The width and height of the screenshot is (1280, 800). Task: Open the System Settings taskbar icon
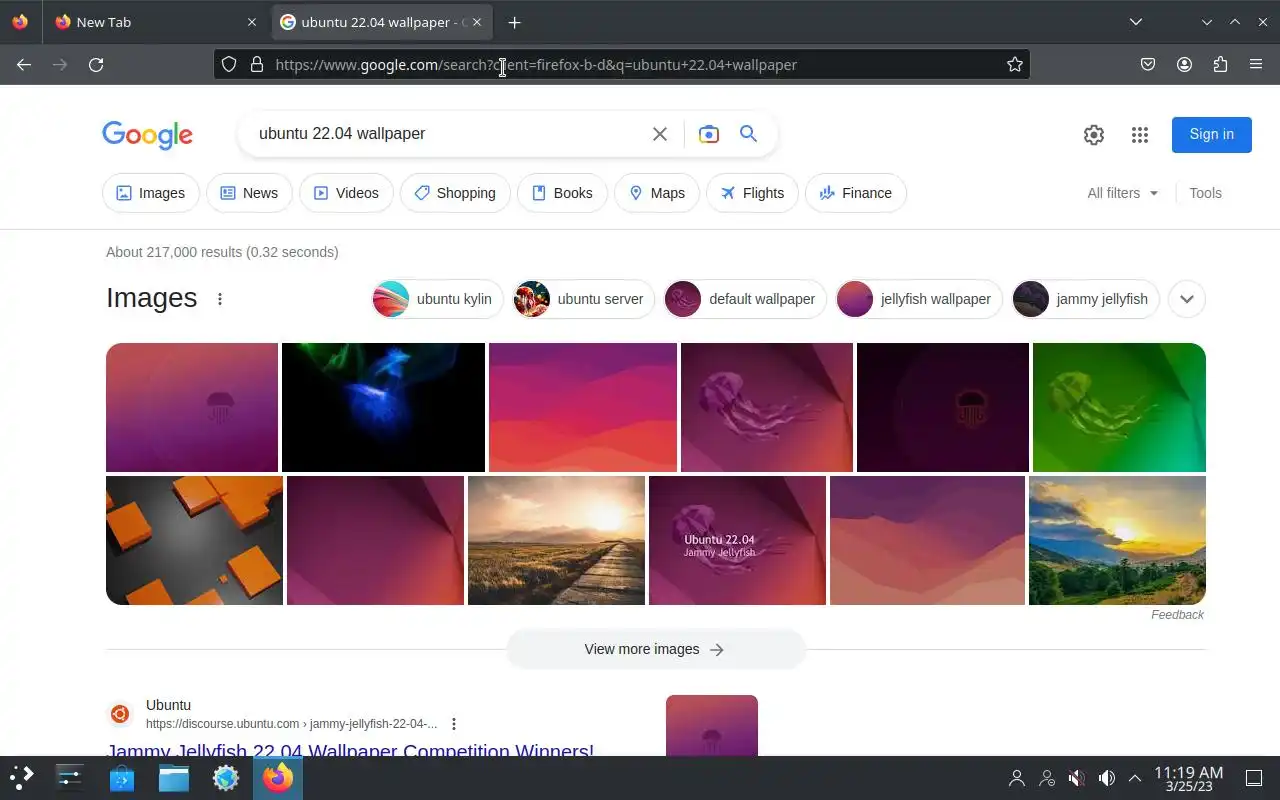click(x=70, y=777)
